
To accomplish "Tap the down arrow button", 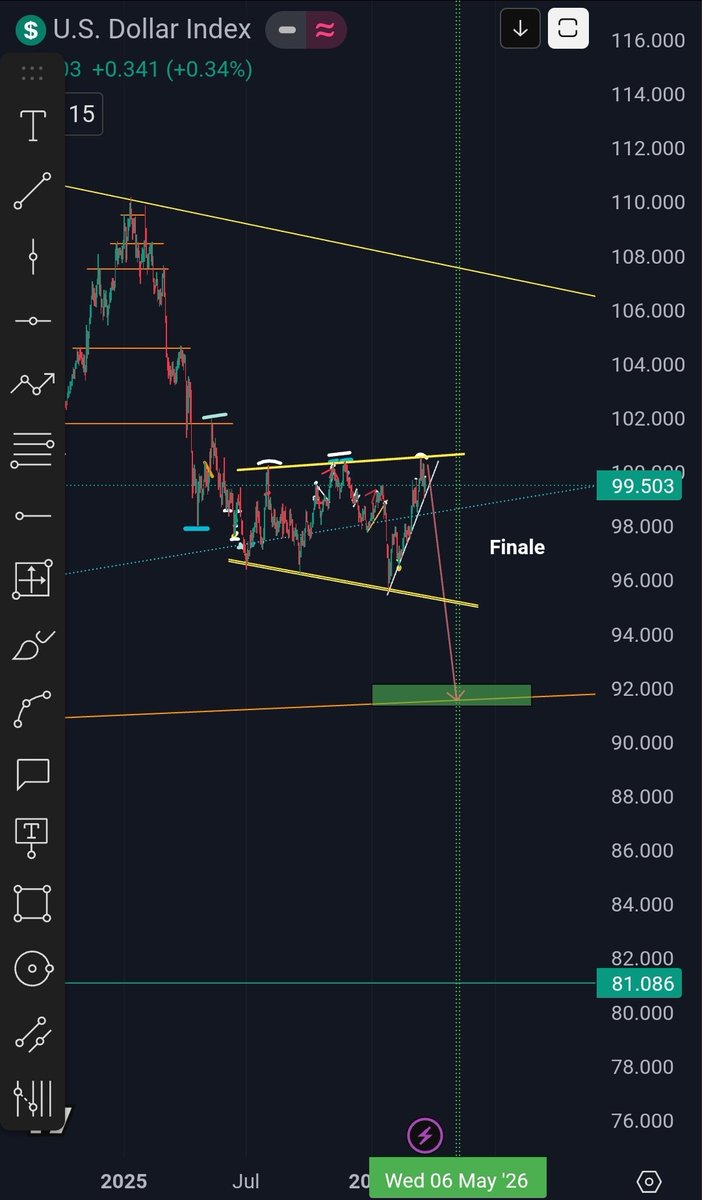I will 520,29.
